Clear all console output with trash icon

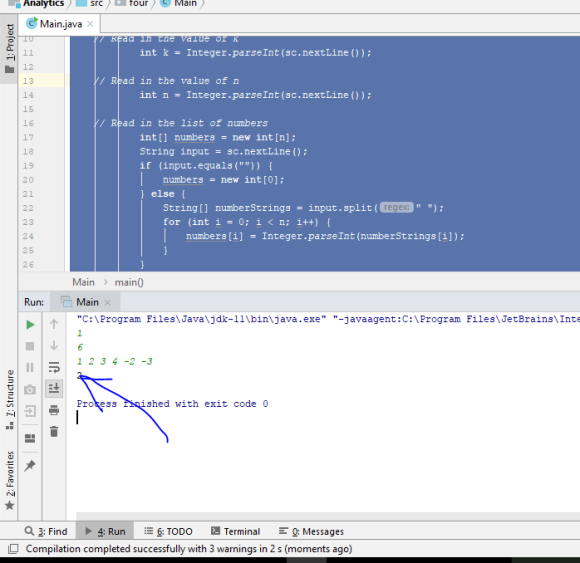coord(54,431)
